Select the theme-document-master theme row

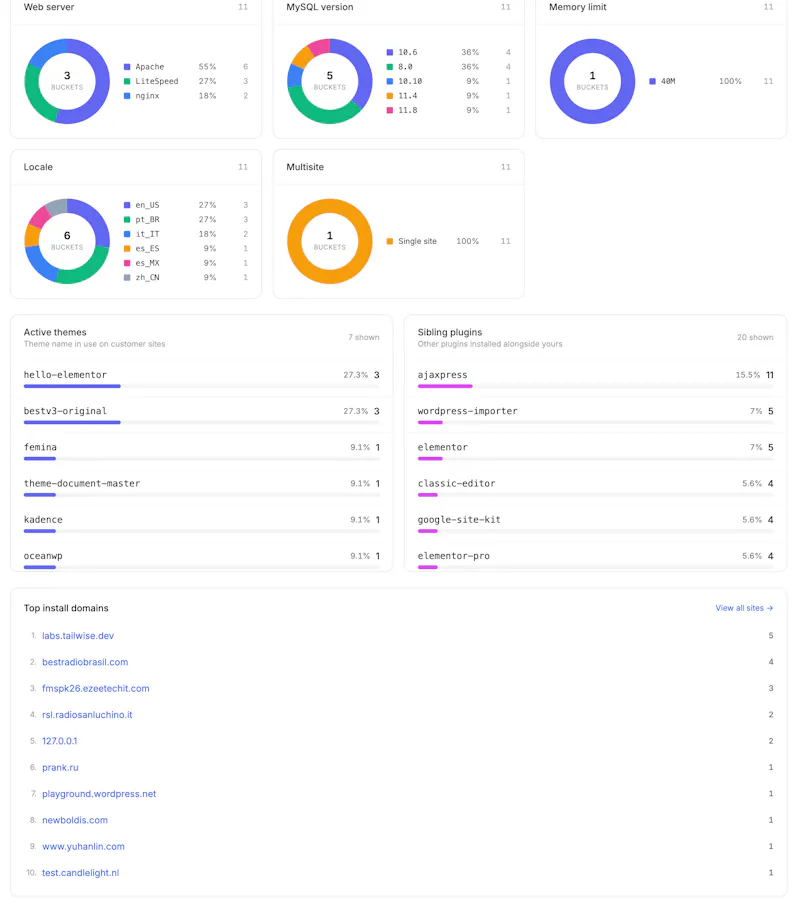click(202, 488)
